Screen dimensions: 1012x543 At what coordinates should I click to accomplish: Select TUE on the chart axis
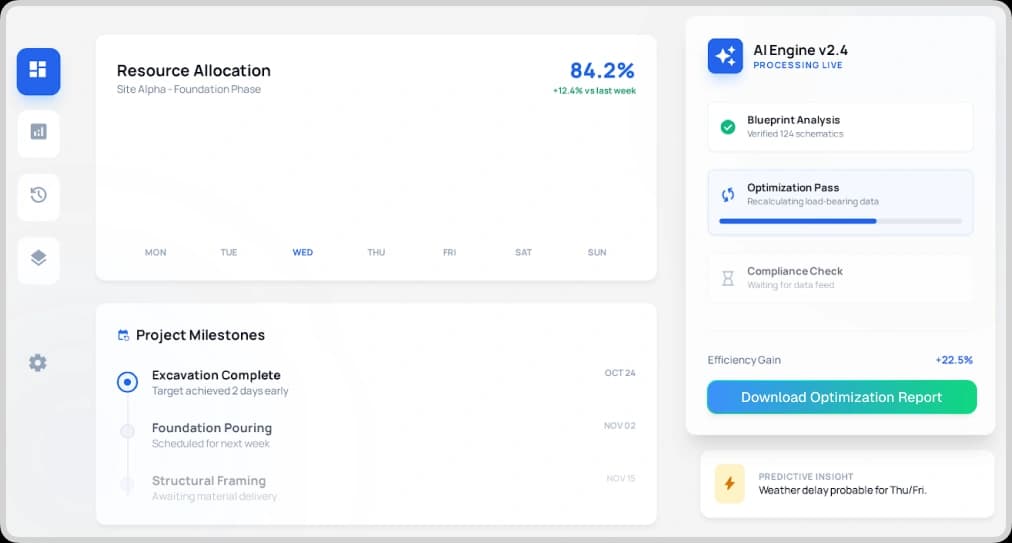point(229,252)
